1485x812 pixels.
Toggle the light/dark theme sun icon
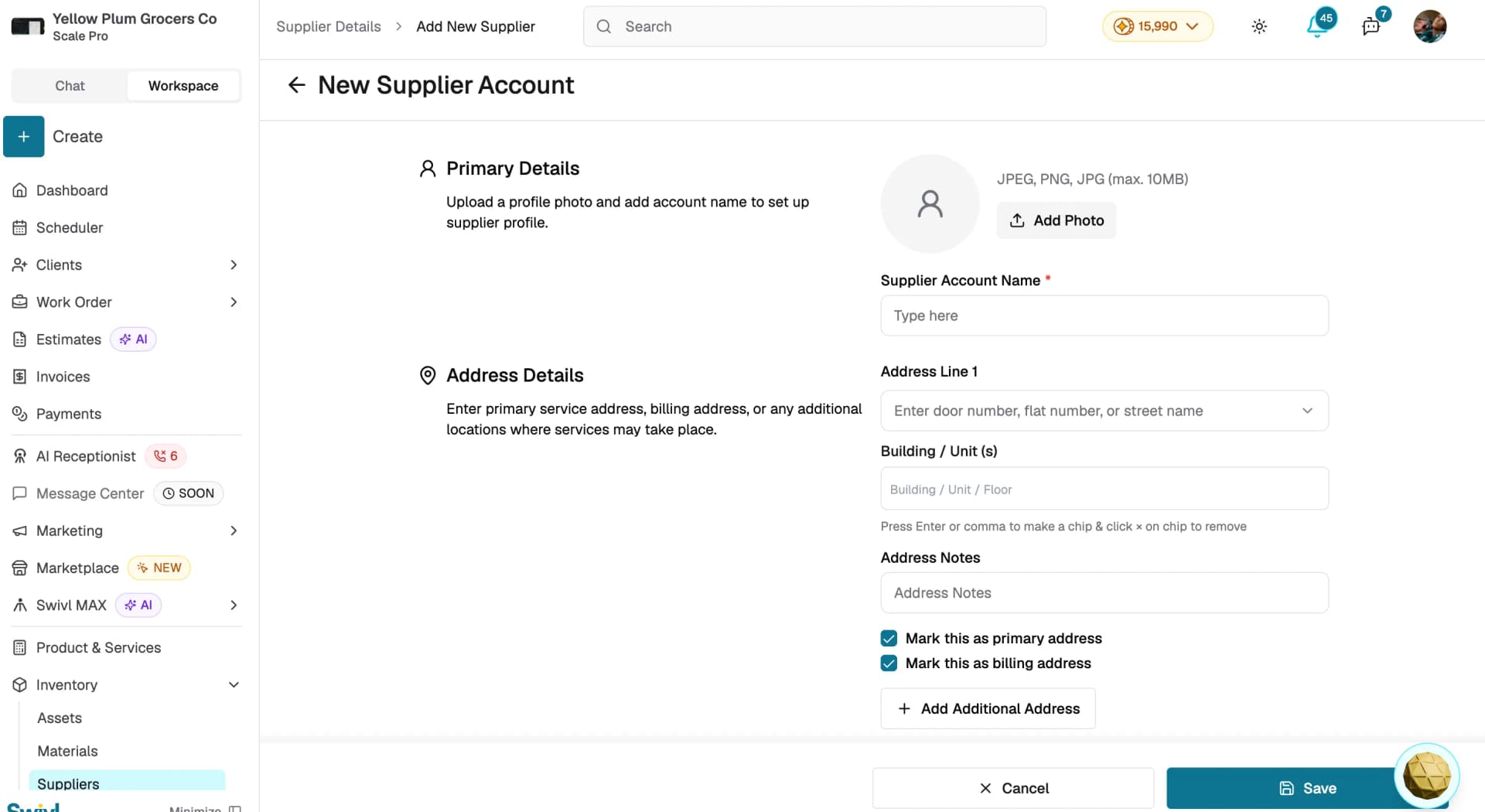[1259, 26]
